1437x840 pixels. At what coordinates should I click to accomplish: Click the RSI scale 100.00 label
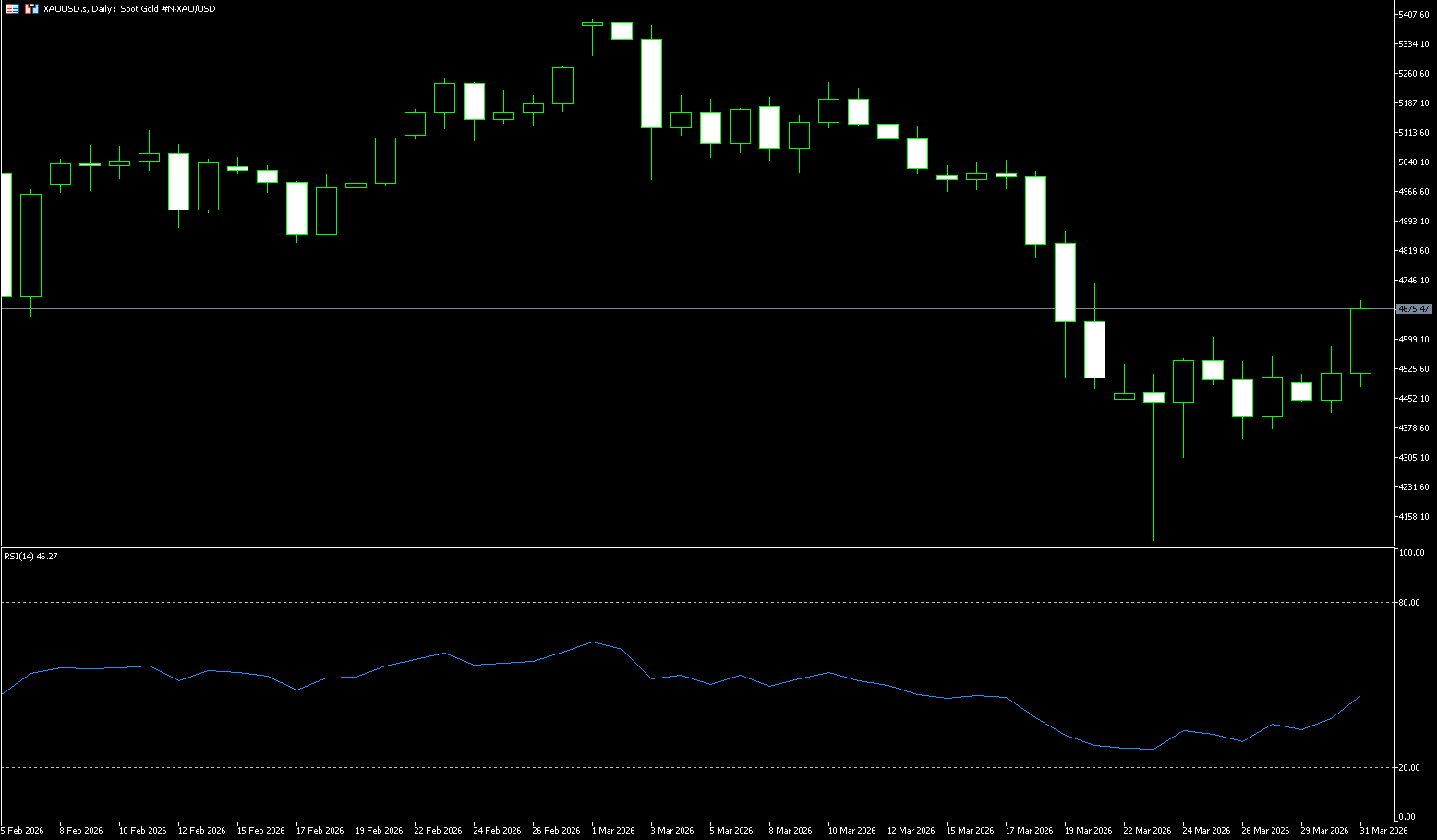[x=1412, y=553]
